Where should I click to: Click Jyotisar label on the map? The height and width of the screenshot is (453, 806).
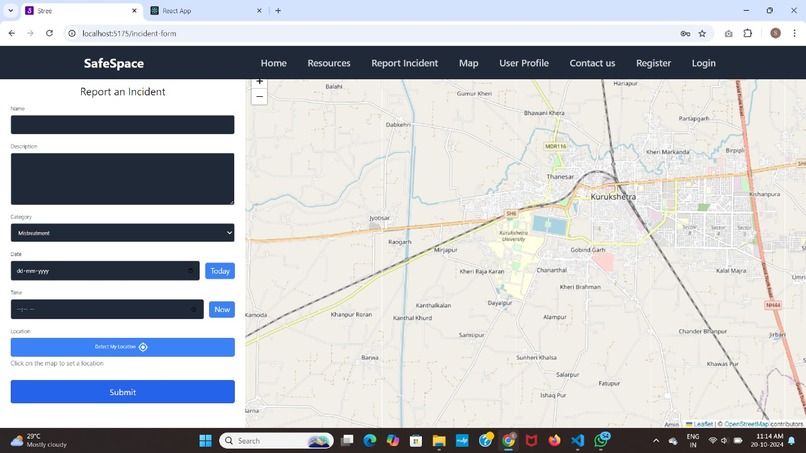(379, 218)
